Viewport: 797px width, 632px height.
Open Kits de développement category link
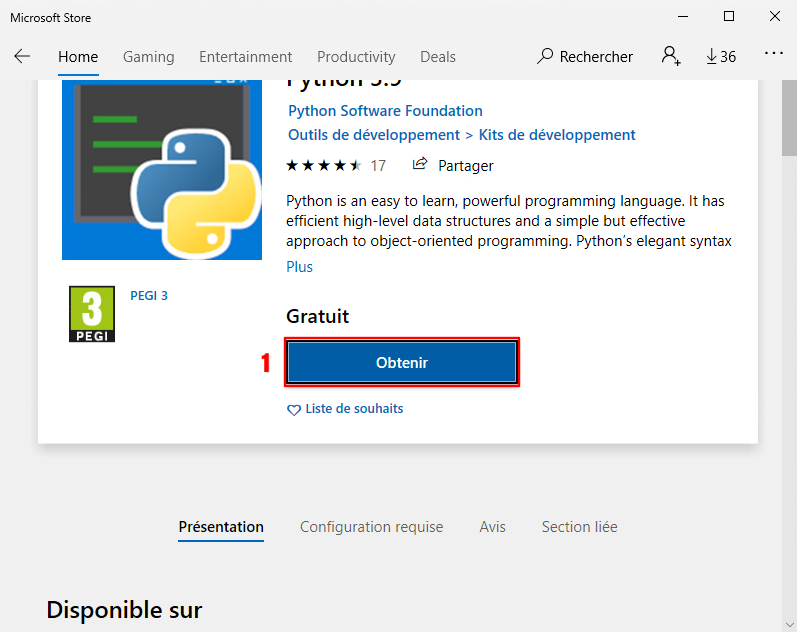pos(557,135)
